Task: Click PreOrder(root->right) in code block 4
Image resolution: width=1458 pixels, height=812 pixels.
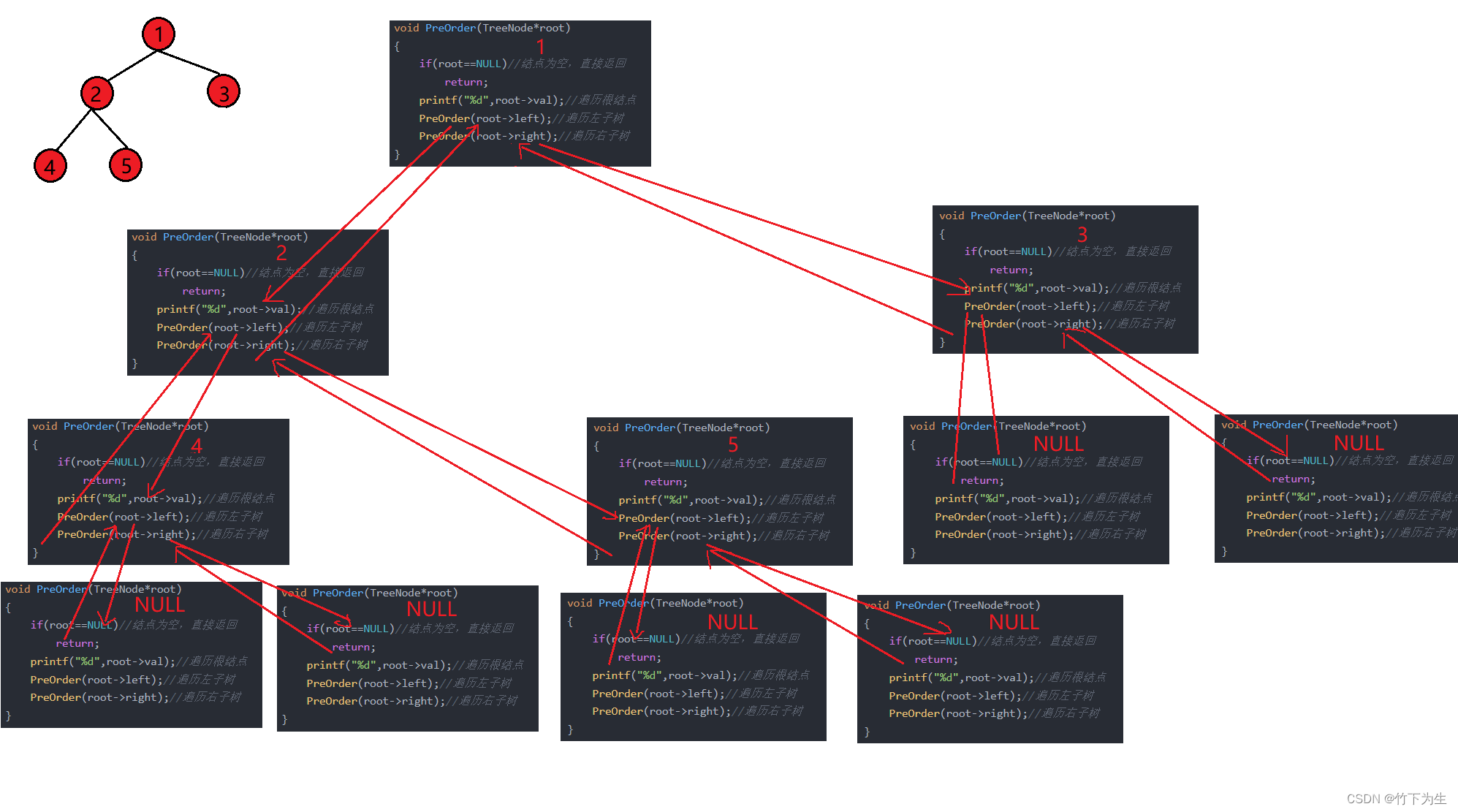Action: click(163, 534)
